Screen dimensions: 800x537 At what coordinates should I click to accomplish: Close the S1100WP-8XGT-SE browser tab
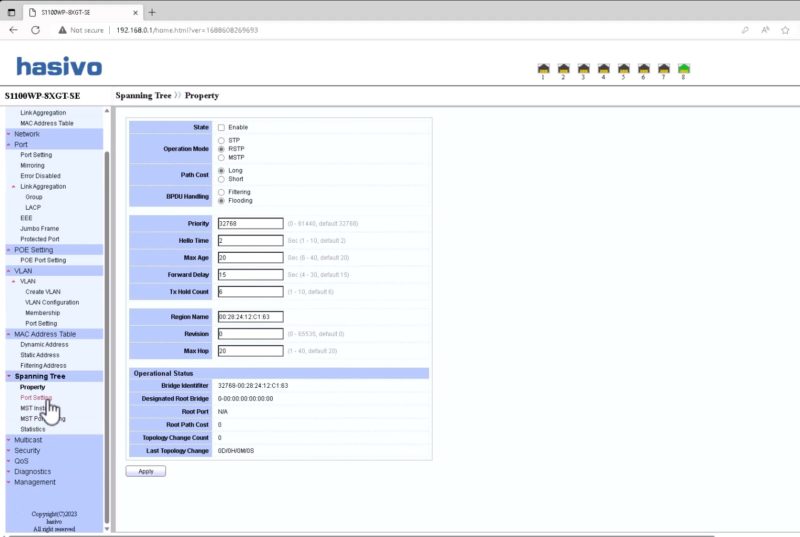(135, 12)
